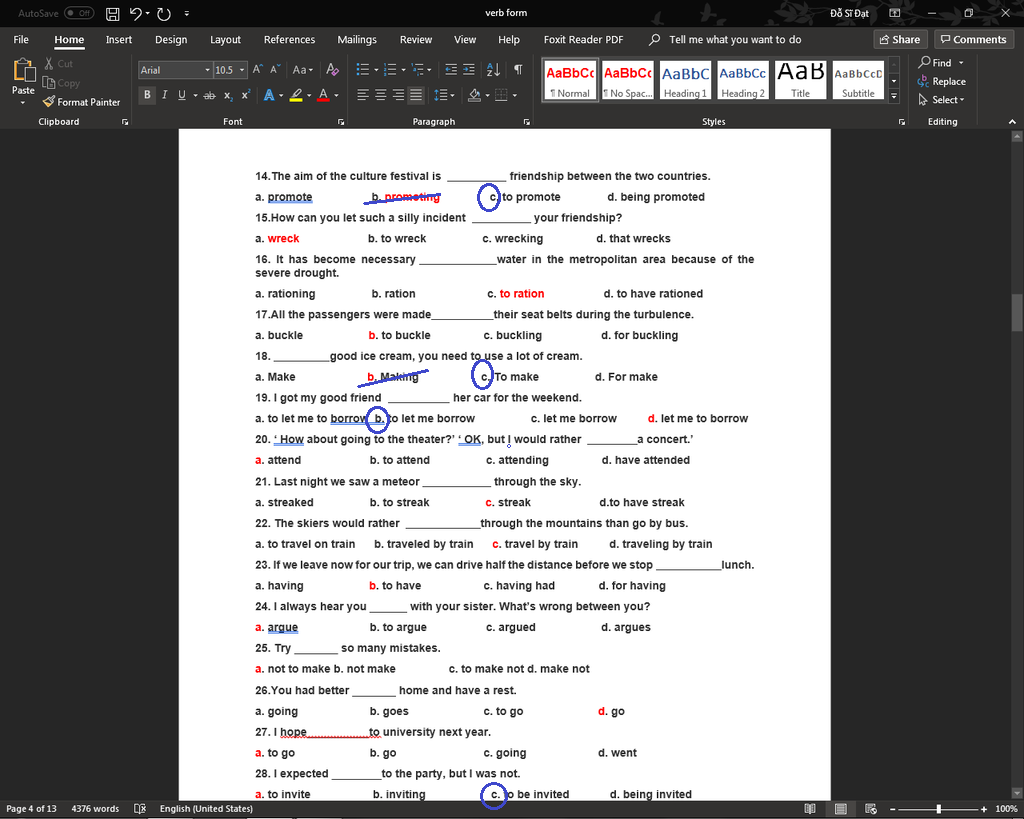The image size is (1024, 819).
Task: Center the paragraph text
Action: point(381,95)
